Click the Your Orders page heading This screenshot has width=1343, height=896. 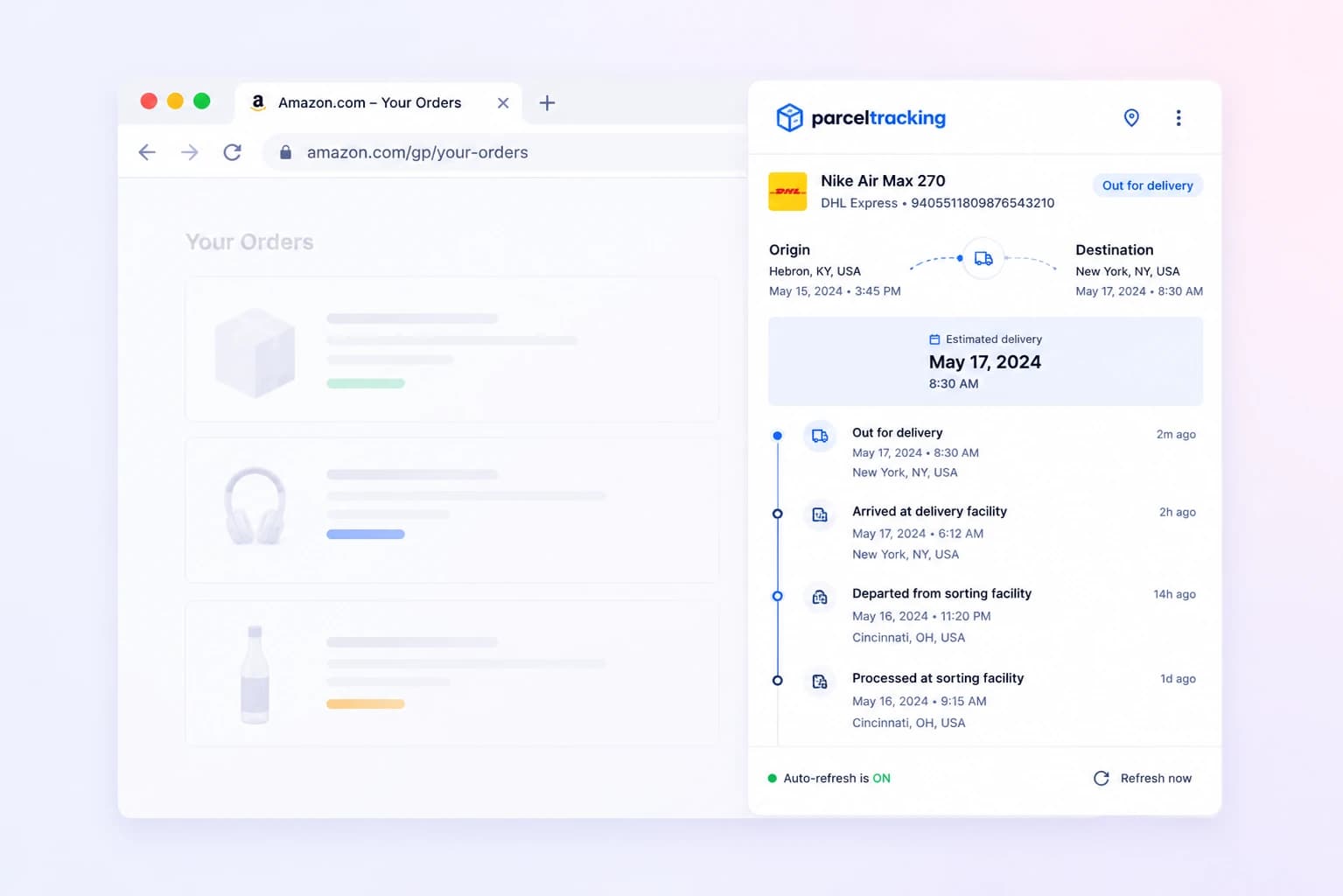[x=249, y=242]
